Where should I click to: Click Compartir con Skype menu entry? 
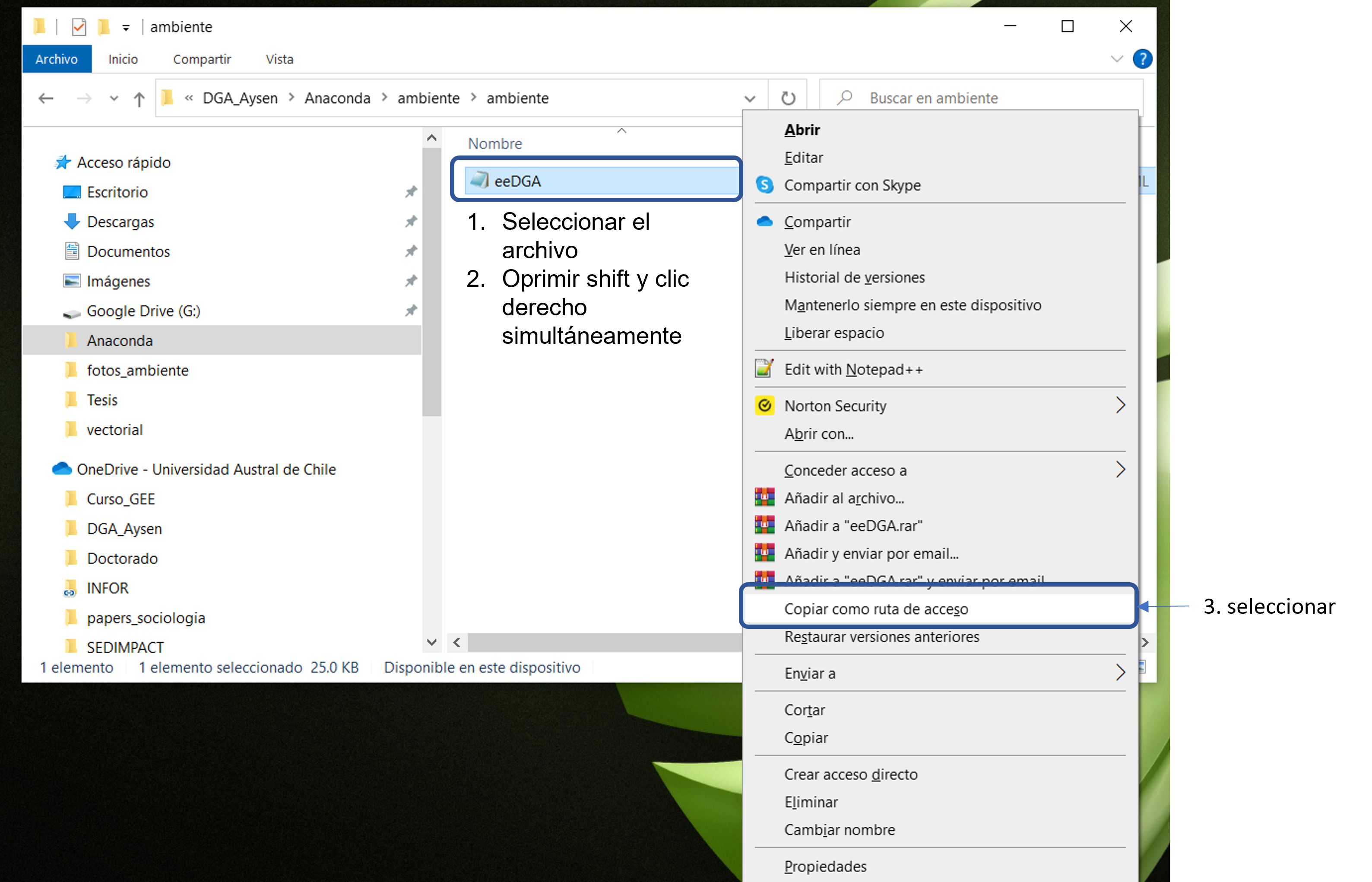click(852, 186)
